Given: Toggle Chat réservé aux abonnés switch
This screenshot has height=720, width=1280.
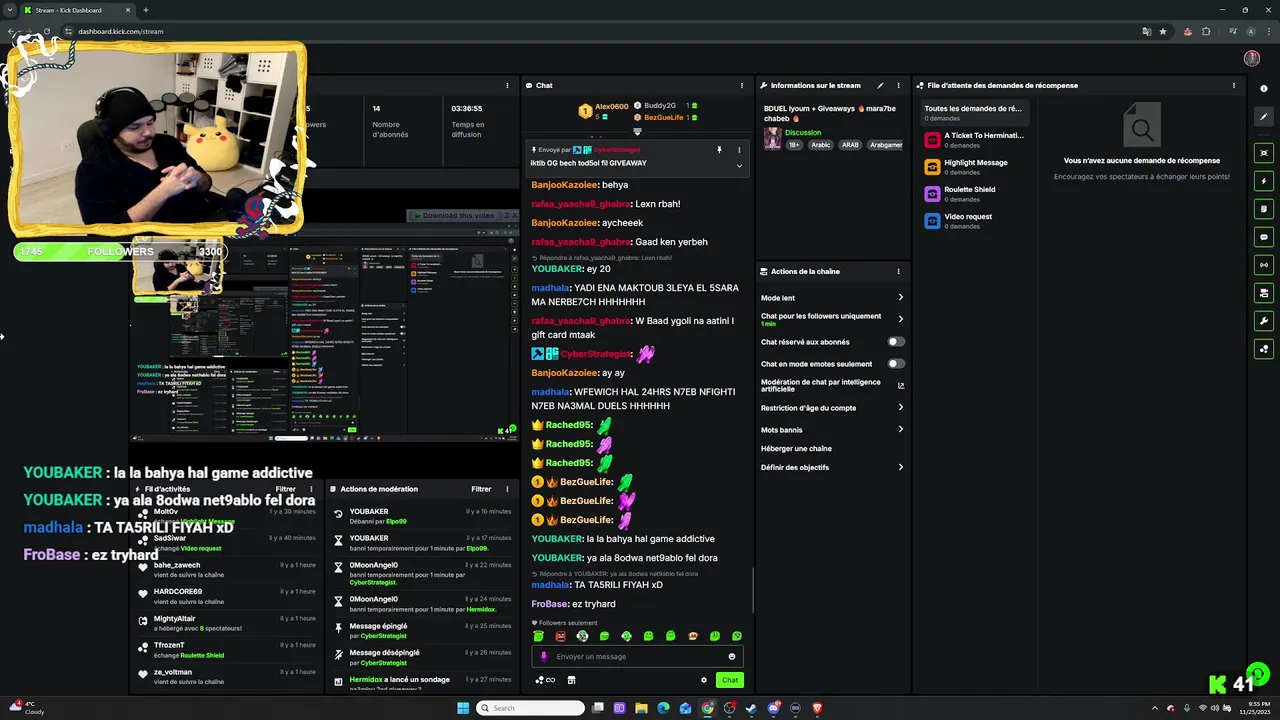Looking at the screenshot, I should coord(896,342).
